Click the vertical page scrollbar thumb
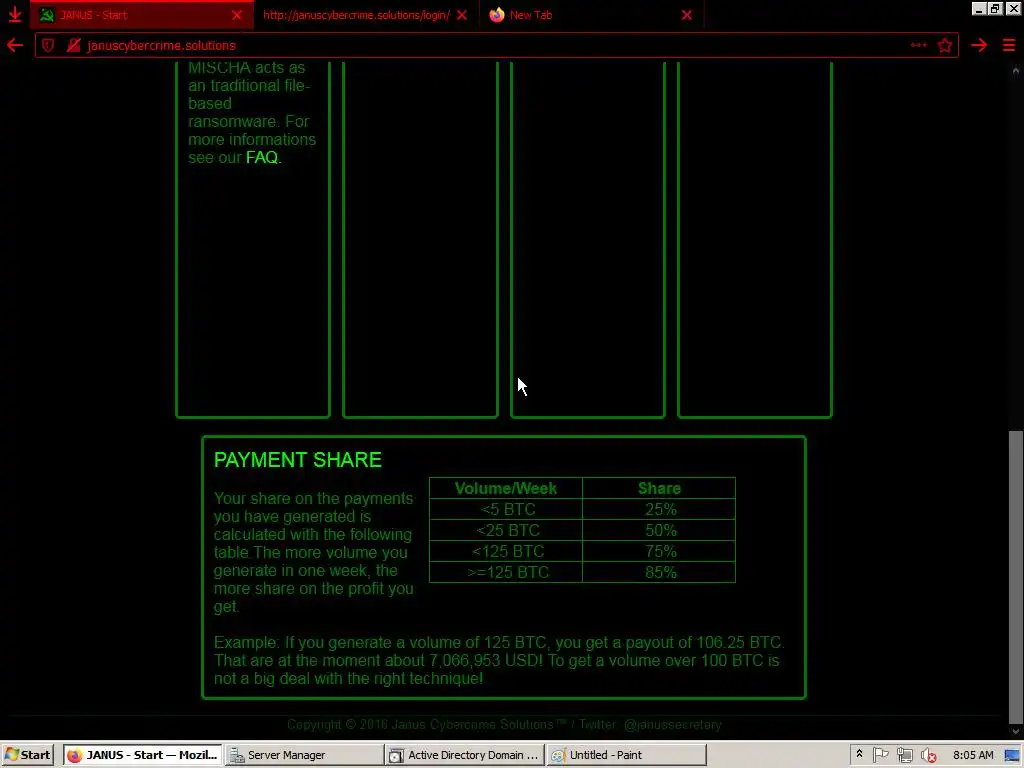The image size is (1024, 768). (x=1015, y=577)
